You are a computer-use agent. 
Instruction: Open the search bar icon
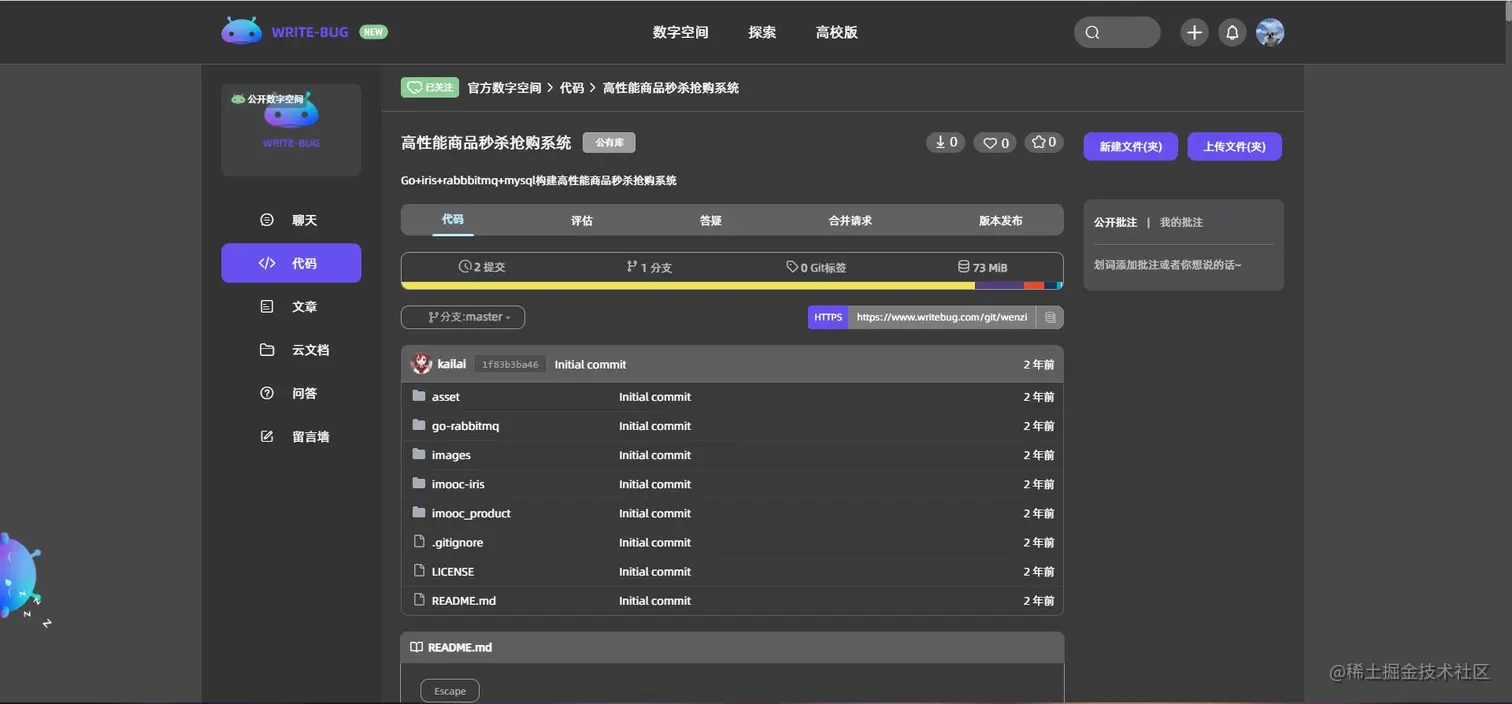tap(1092, 32)
